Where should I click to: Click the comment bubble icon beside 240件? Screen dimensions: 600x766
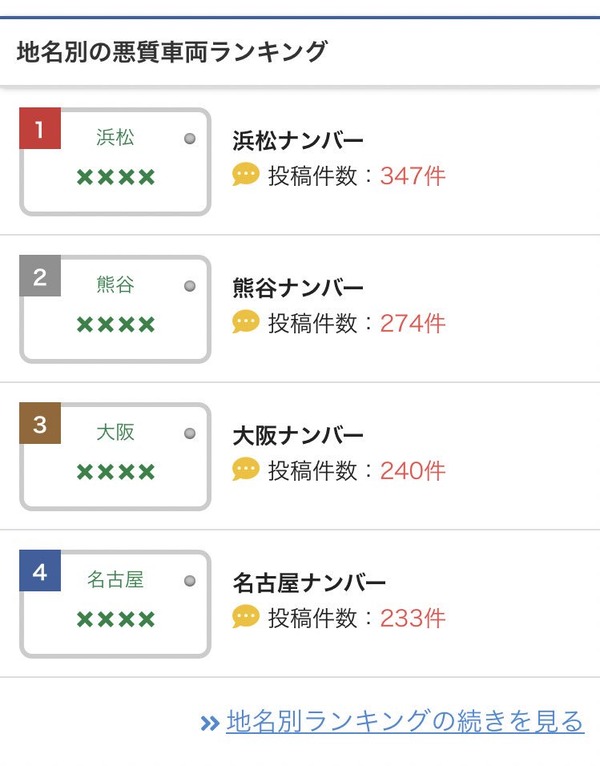246,470
